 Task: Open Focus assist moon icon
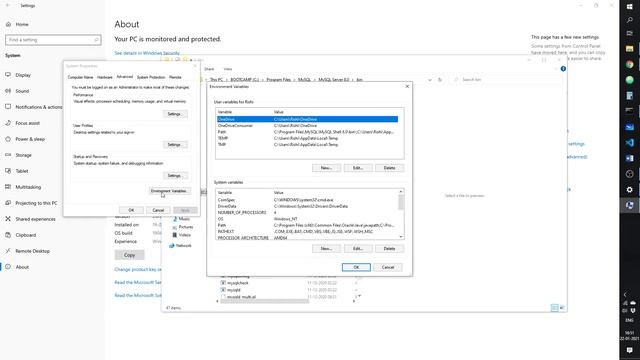click(8, 123)
